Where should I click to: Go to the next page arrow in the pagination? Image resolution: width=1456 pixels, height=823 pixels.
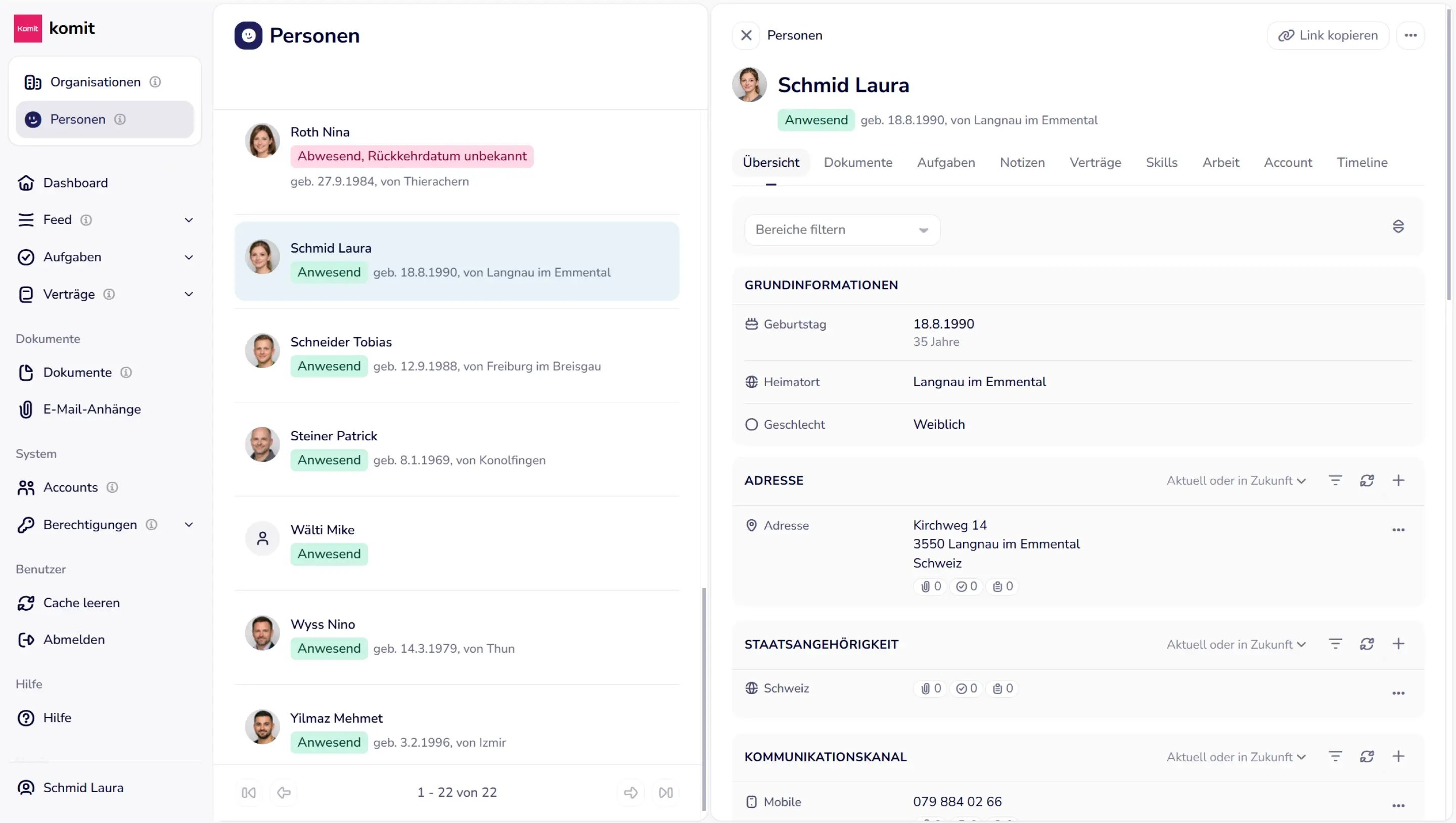click(631, 793)
